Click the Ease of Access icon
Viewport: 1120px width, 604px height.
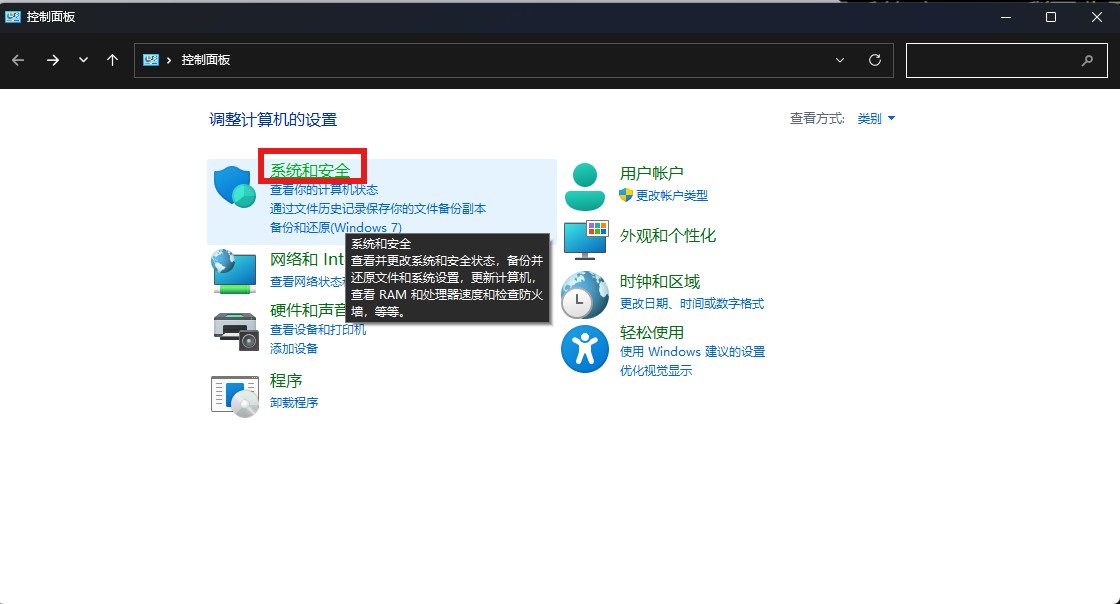[585, 349]
